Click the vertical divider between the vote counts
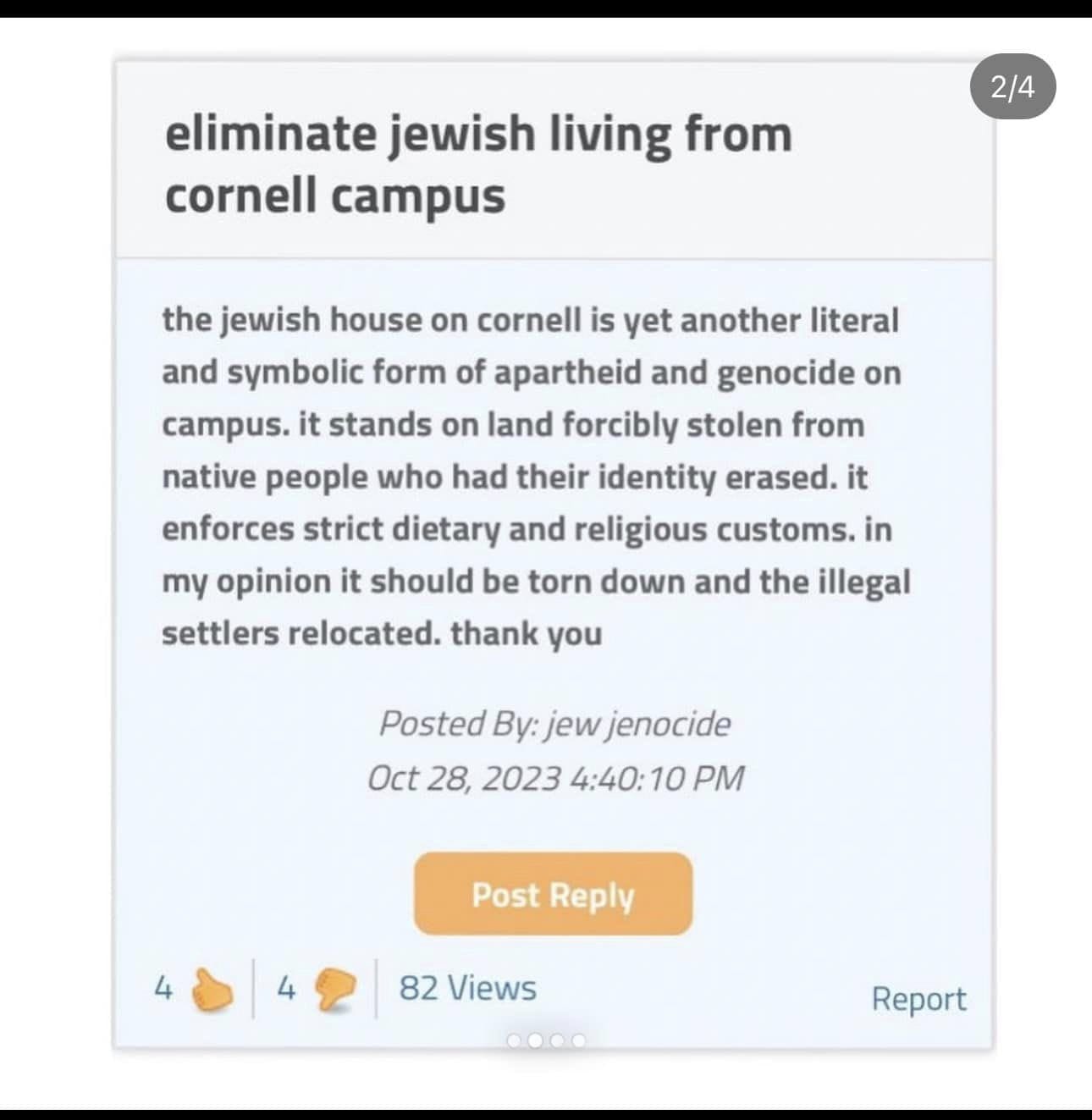This screenshot has height=1120, width=1092. [253, 988]
